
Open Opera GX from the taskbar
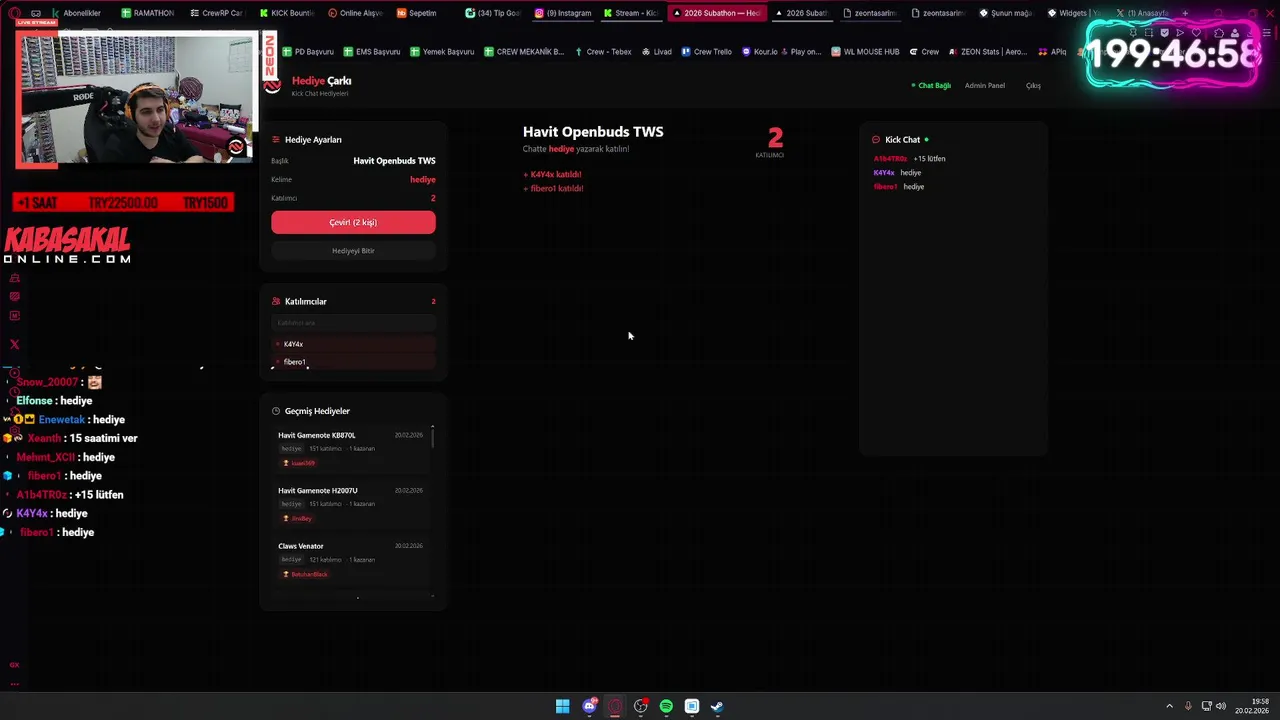click(615, 706)
